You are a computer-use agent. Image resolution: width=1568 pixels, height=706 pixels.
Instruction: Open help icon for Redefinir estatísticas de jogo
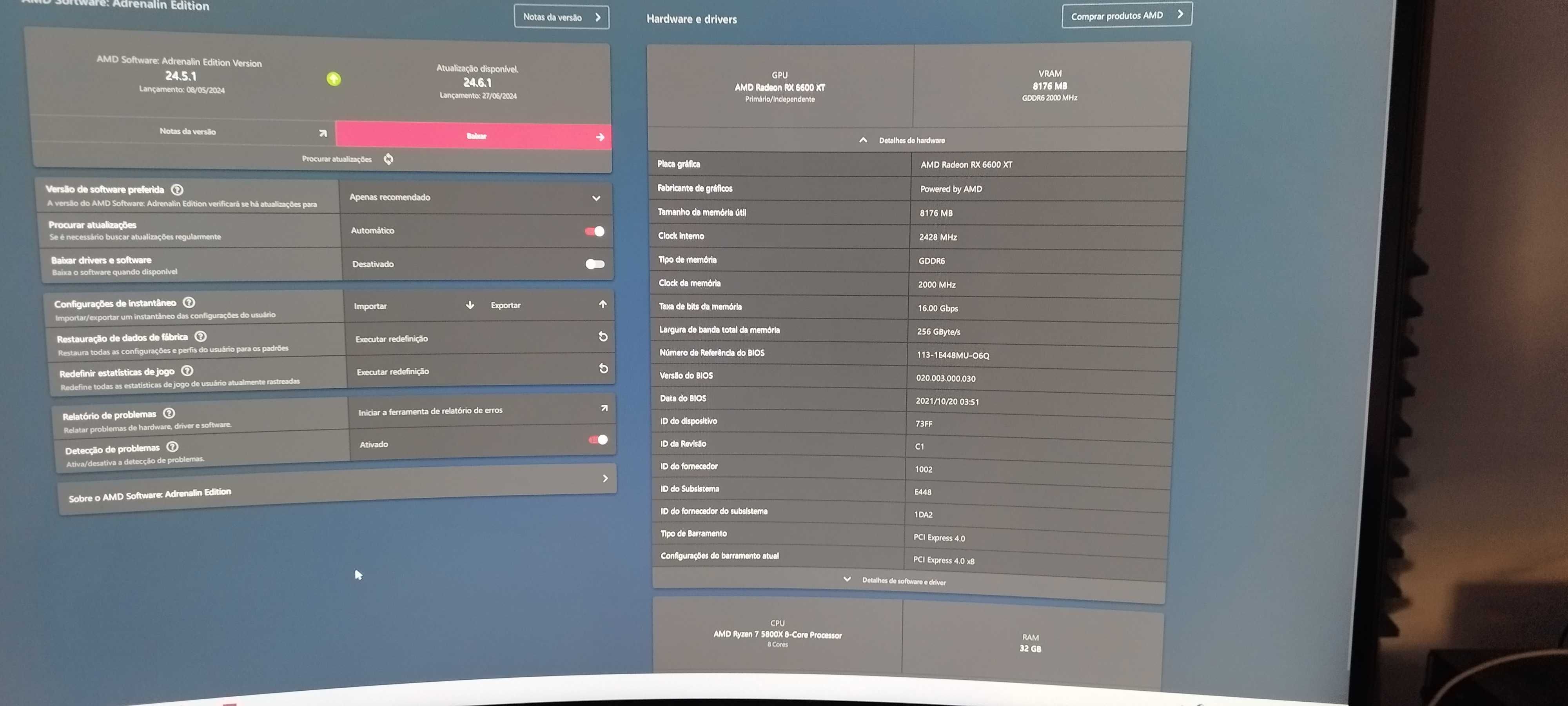point(187,370)
